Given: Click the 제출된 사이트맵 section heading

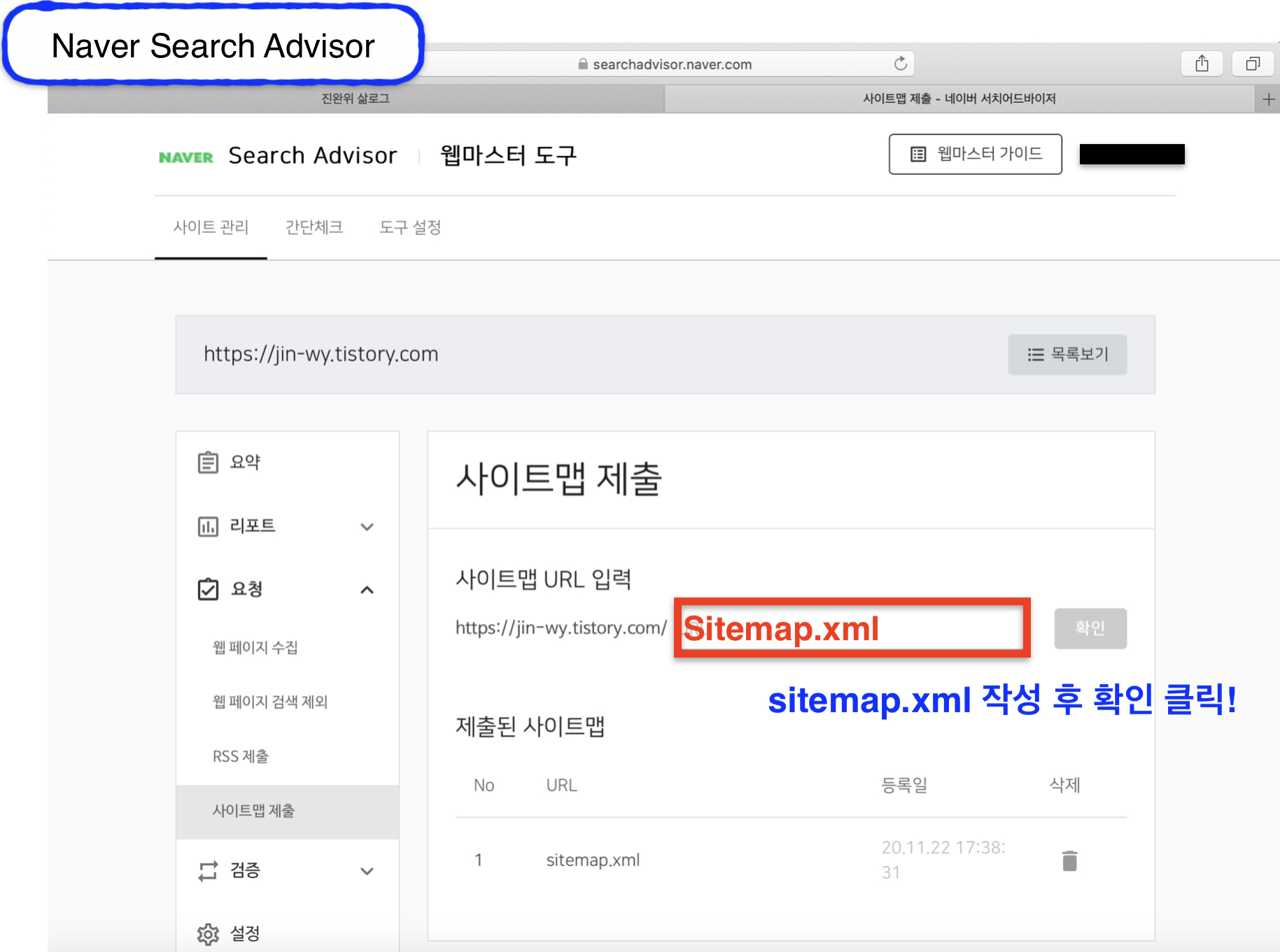Looking at the screenshot, I should tap(530, 727).
